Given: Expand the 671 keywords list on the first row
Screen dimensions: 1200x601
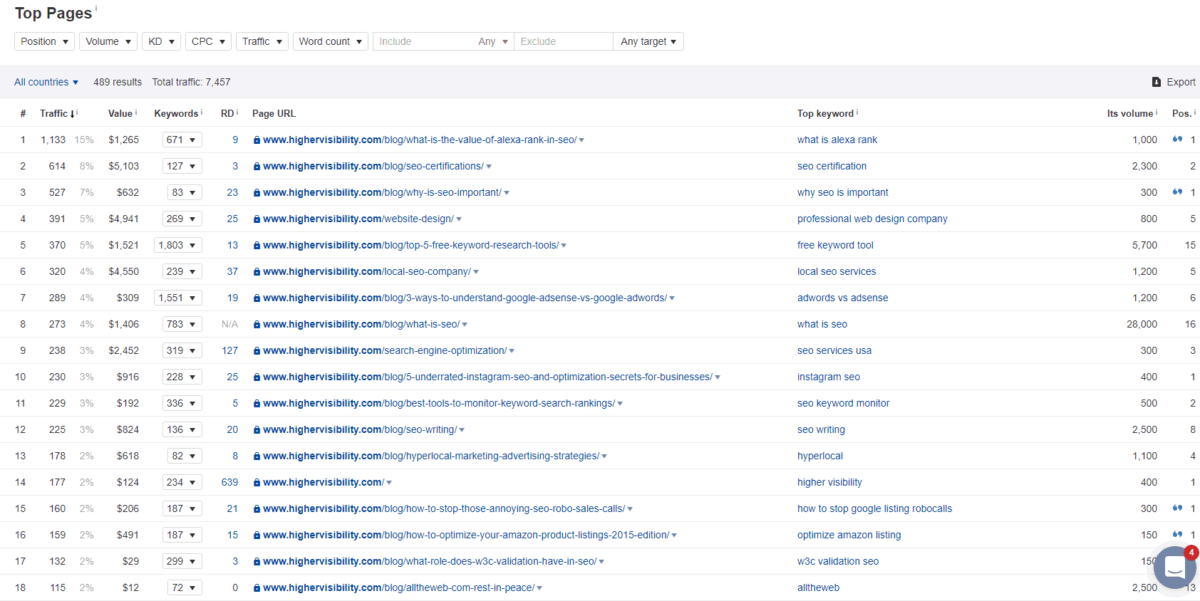Looking at the screenshot, I should [181, 139].
